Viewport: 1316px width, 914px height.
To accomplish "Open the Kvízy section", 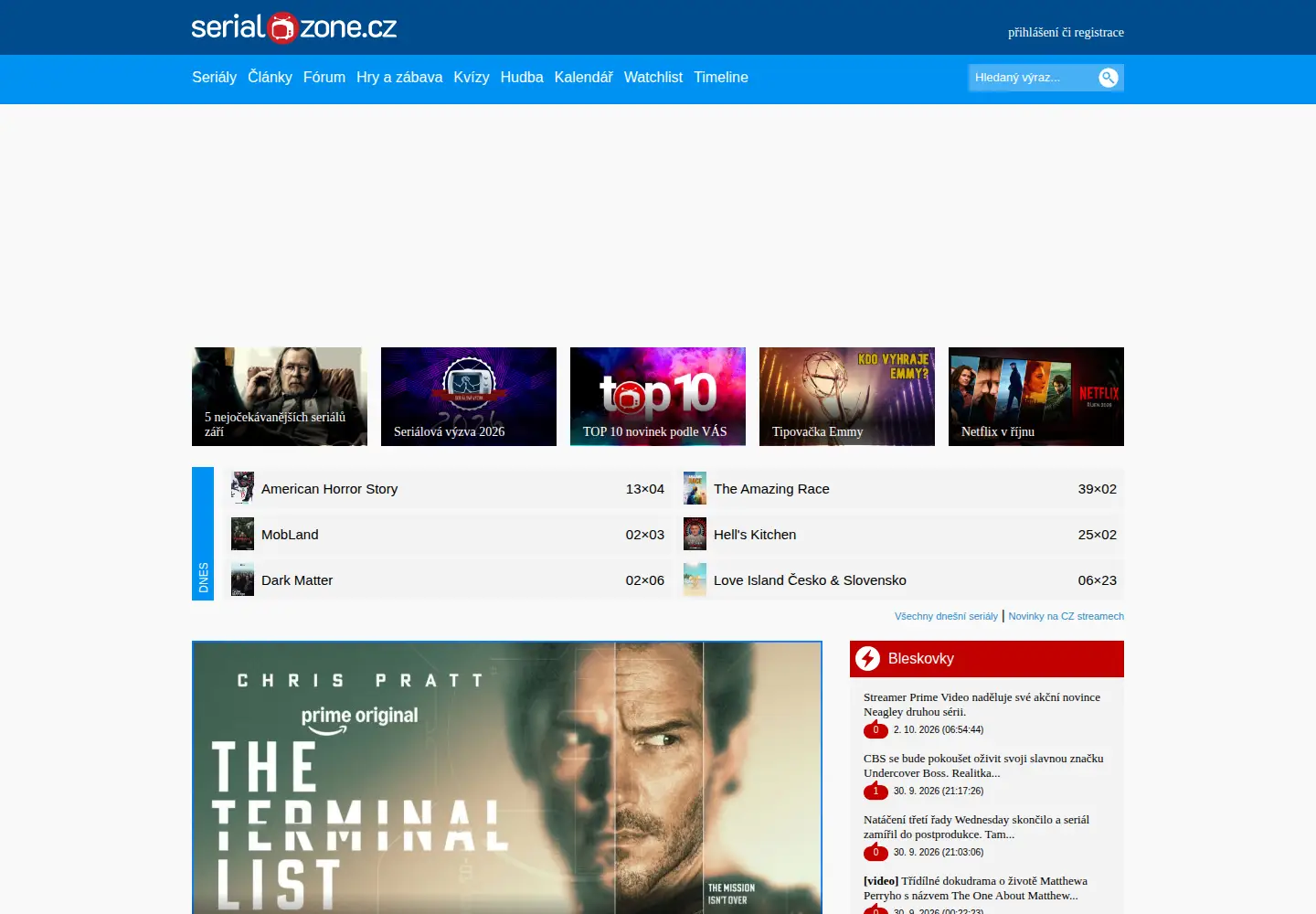I will (x=472, y=78).
